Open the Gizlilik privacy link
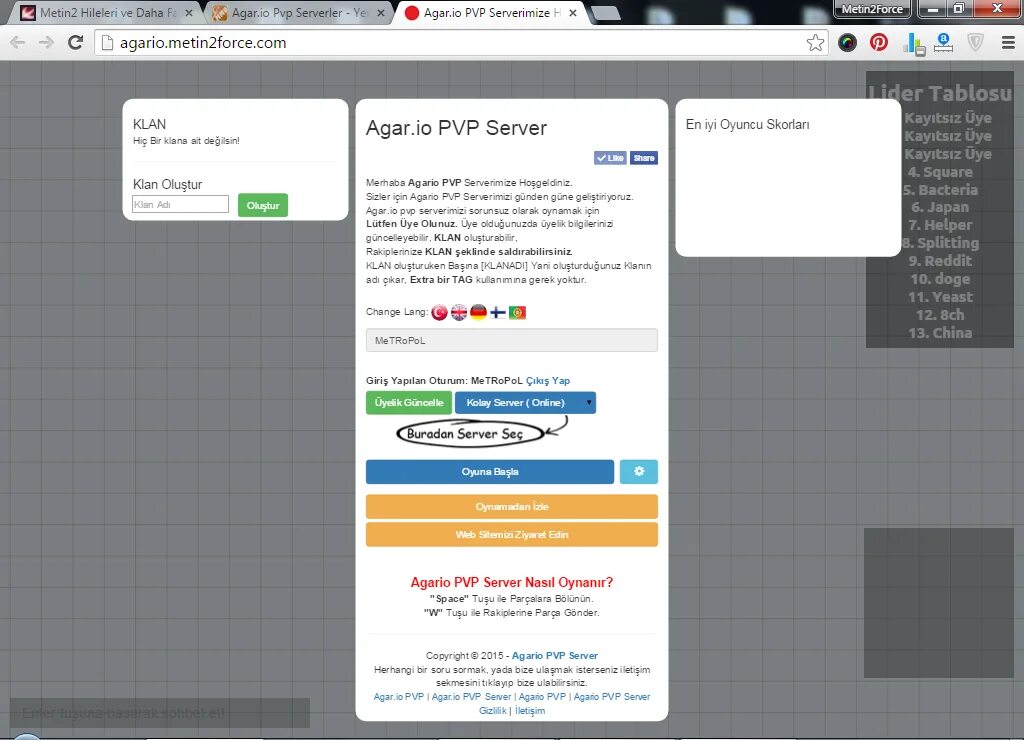Viewport: 1024px width, 740px height. [x=492, y=711]
